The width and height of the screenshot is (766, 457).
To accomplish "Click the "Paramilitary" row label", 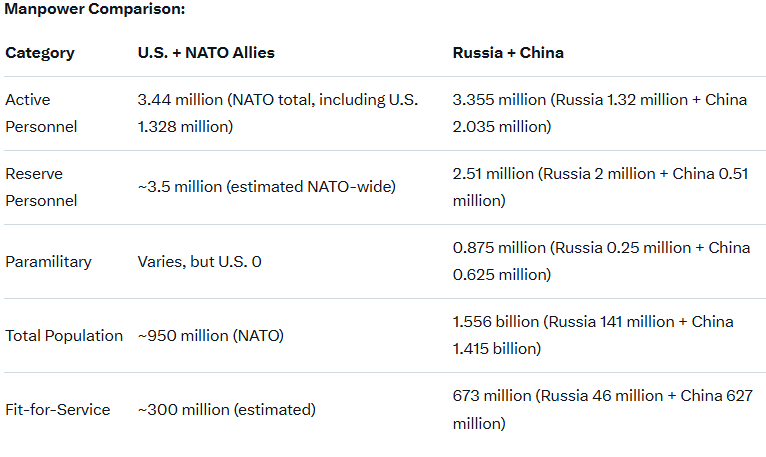I will pos(48,262).
